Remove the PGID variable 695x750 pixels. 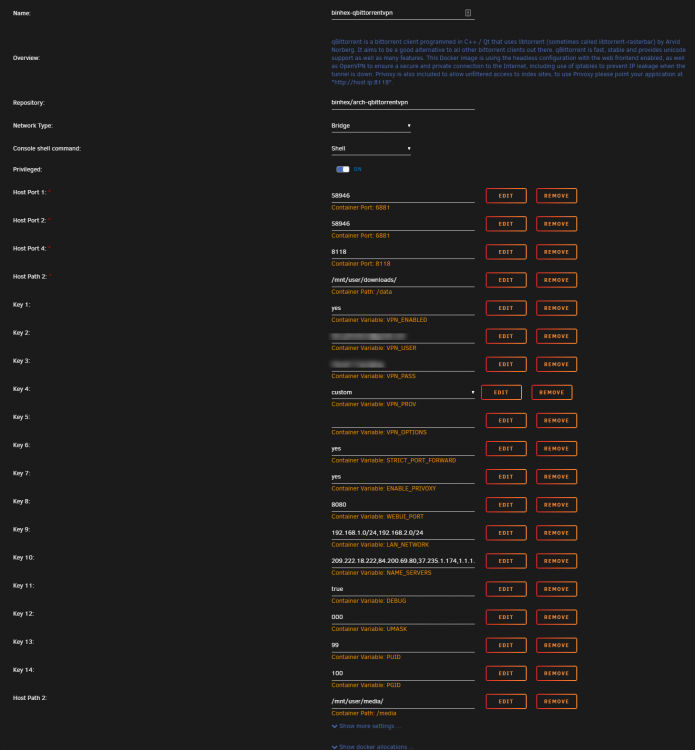[556, 673]
